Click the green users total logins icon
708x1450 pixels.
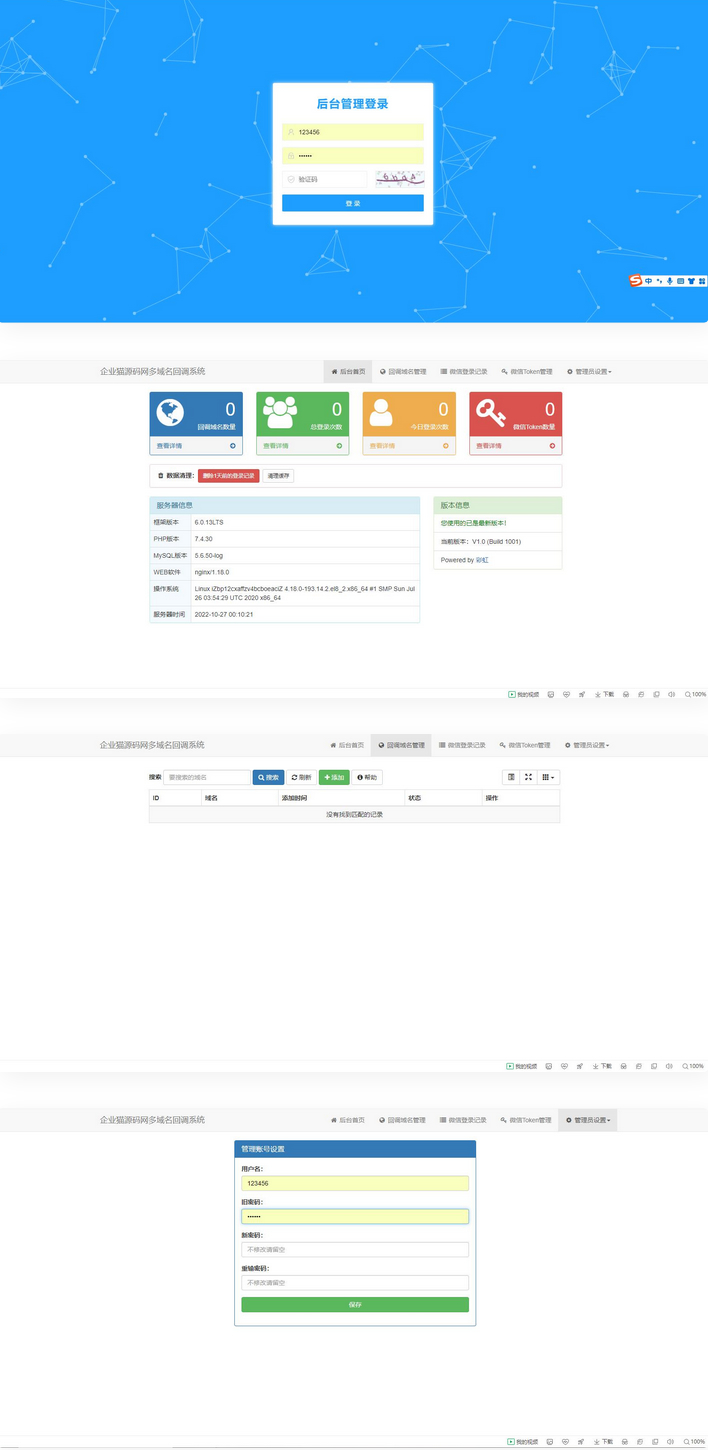tap(280, 413)
